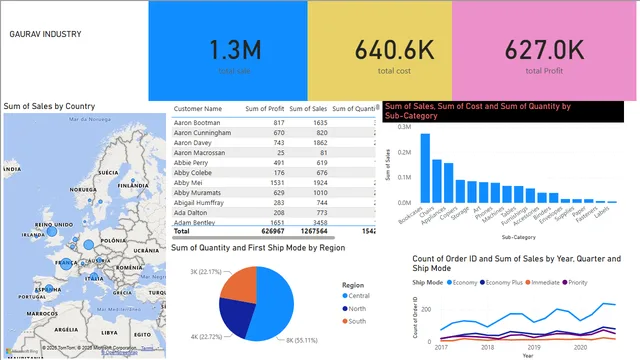This screenshot has height=360, width=640.
Task: Highlight Economy Plus in Ship Mode legend
Action: (x=501, y=282)
